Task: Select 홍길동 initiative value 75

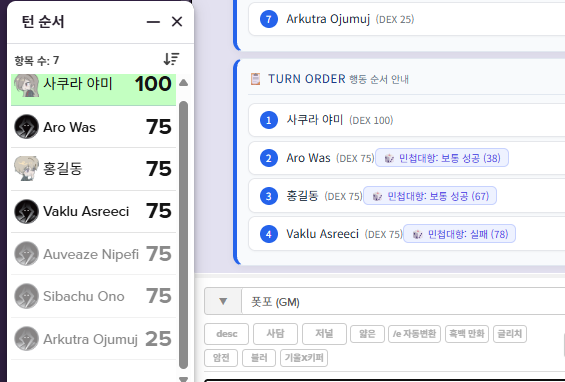Action: tap(159, 169)
